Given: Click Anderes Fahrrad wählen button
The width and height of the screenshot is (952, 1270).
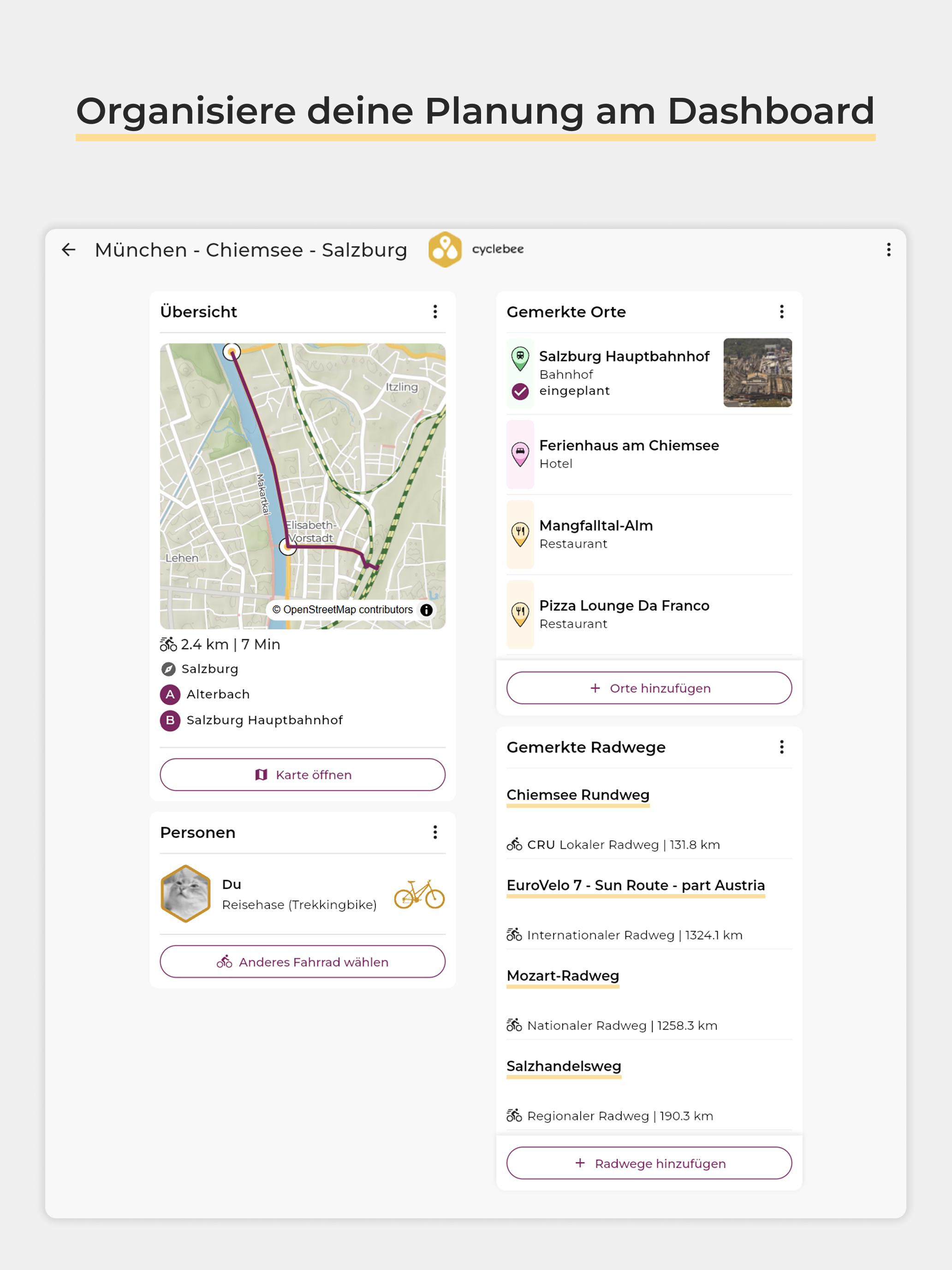Looking at the screenshot, I should click(x=303, y=962).
